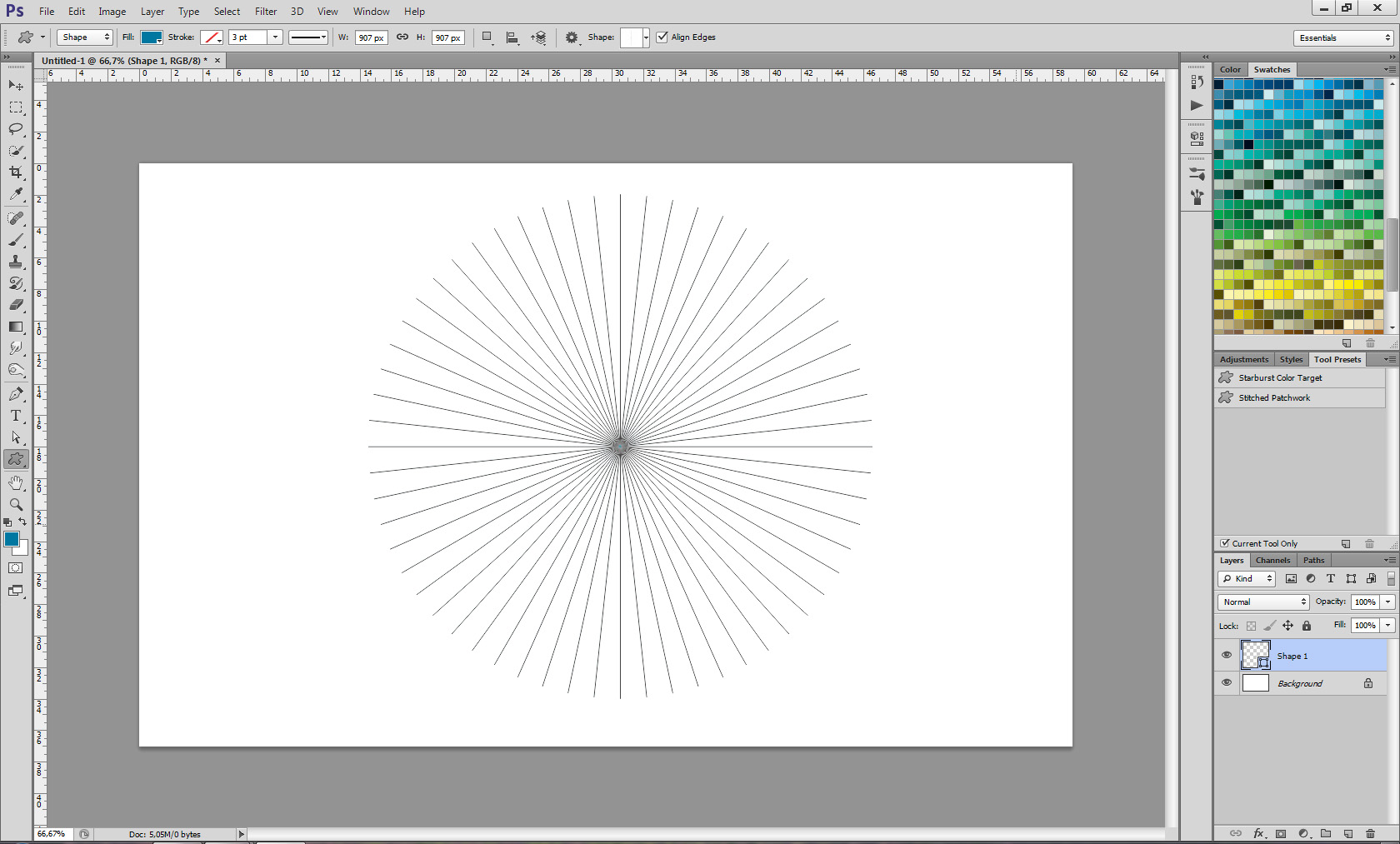Uncheck the Align Edges checkbox
This screenshot has width=1400, height=844.
(662, 37)
